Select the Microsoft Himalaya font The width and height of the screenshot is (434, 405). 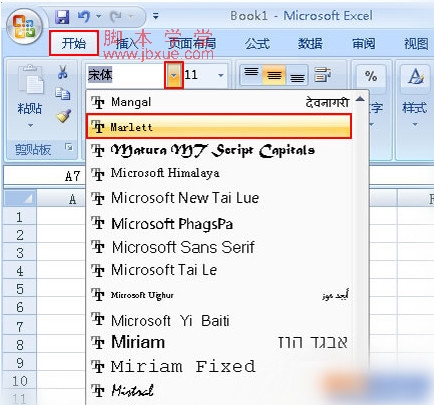click(x=220, y=173)
